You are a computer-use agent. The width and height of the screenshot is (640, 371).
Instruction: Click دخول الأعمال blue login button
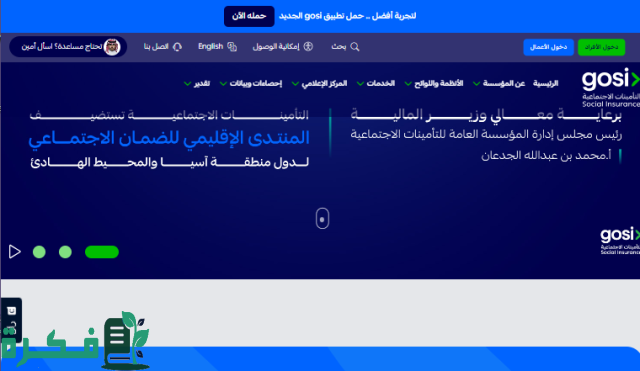pyautogui.click(x=548, y=47)
